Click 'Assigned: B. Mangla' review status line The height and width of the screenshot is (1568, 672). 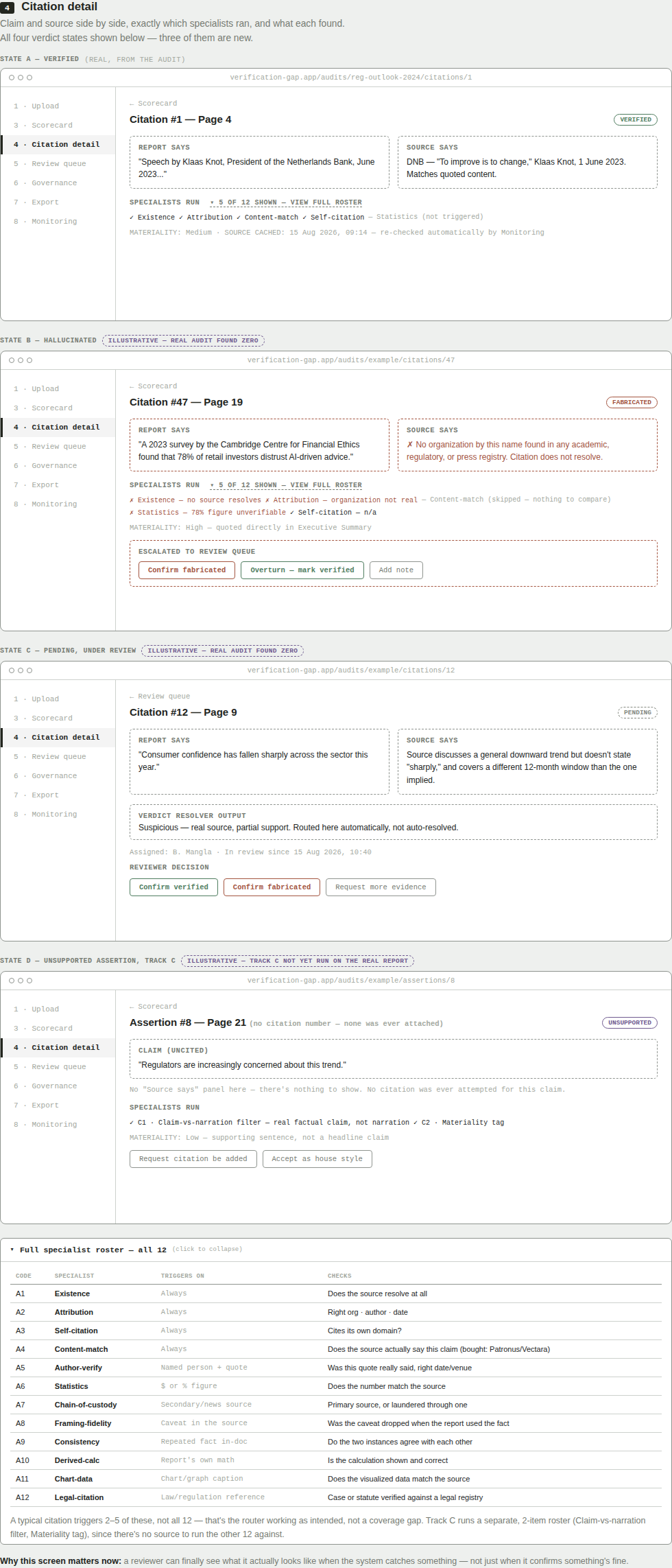click(x=250, y=852)
